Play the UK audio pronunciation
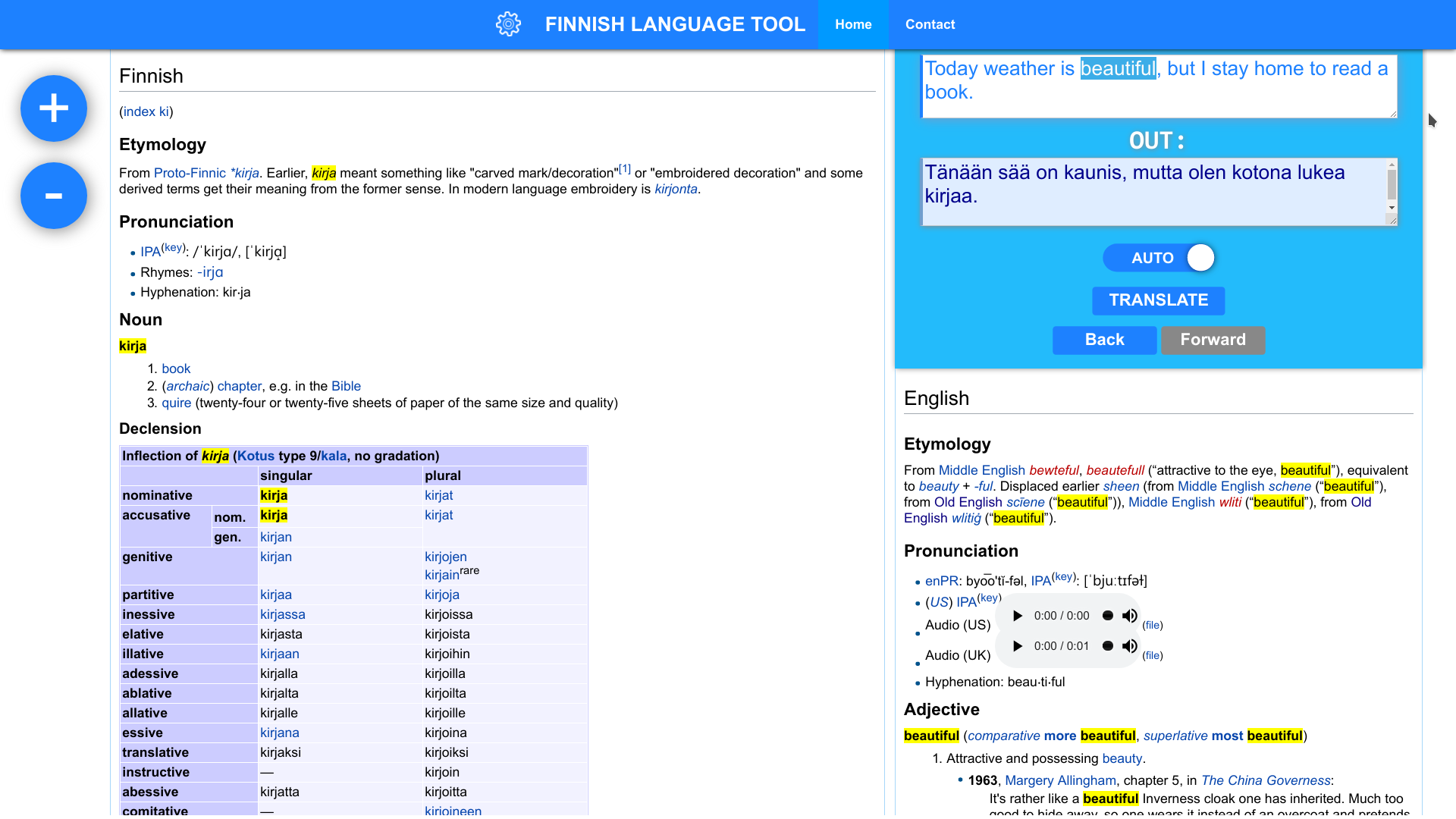This screenshot has height=819, width=1456. [1018, 646]
